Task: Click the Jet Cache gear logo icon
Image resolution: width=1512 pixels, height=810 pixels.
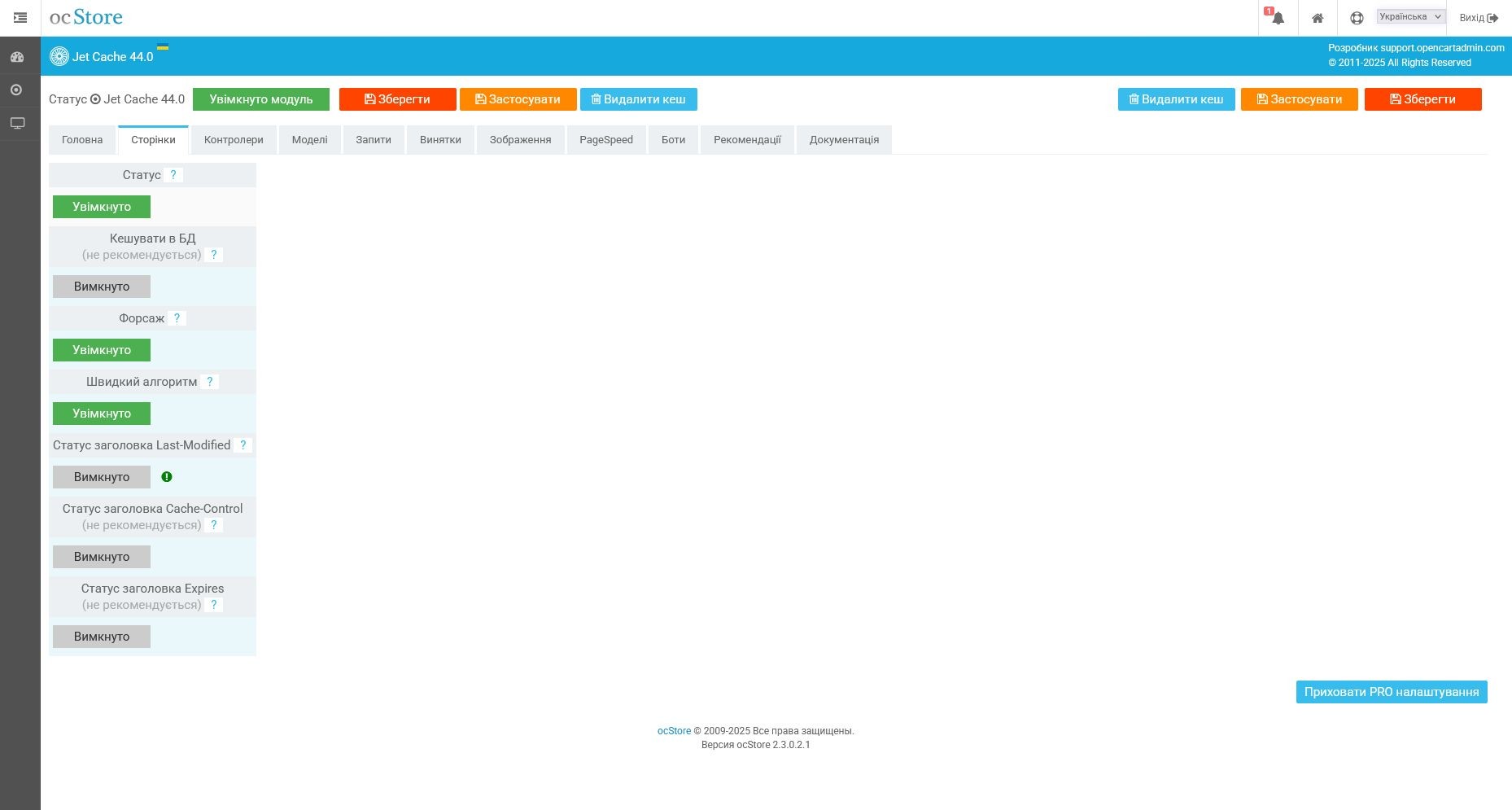Action: [59, 56]
